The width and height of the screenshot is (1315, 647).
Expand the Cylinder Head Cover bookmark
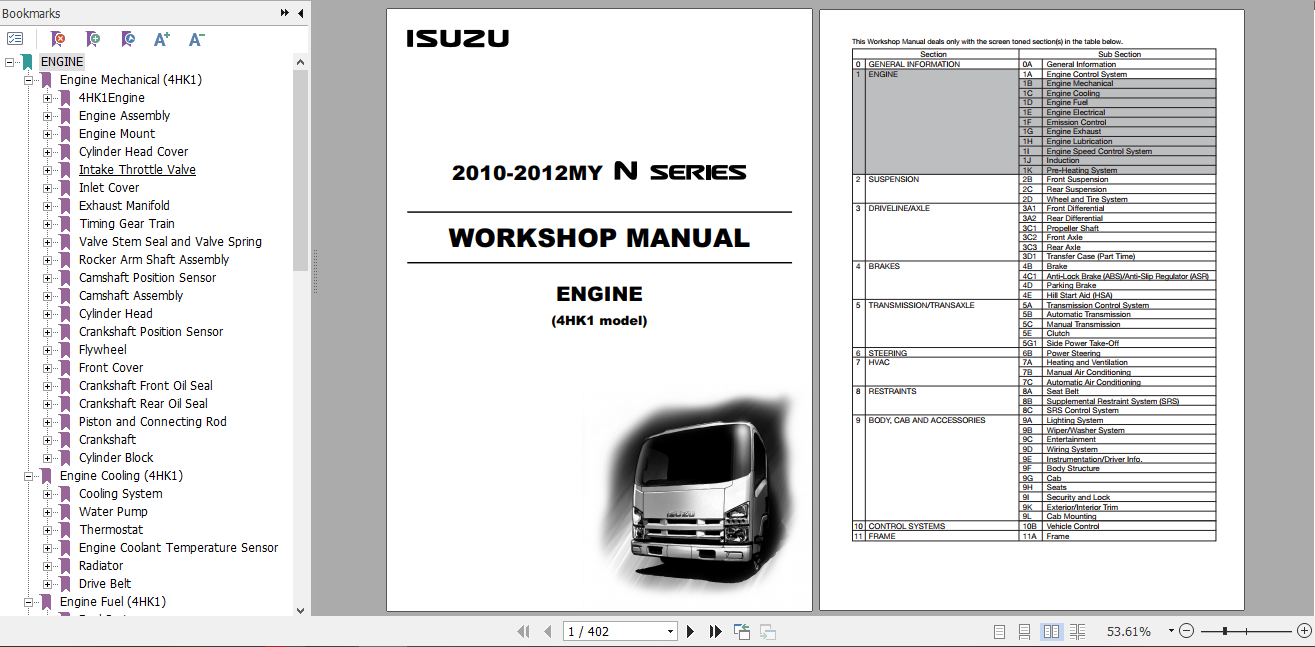[x=47, y=152]
